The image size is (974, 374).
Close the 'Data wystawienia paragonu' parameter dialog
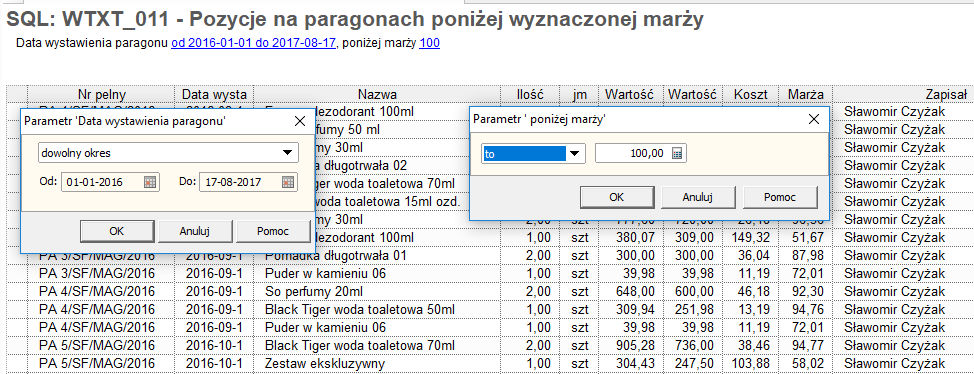[299, 121]
